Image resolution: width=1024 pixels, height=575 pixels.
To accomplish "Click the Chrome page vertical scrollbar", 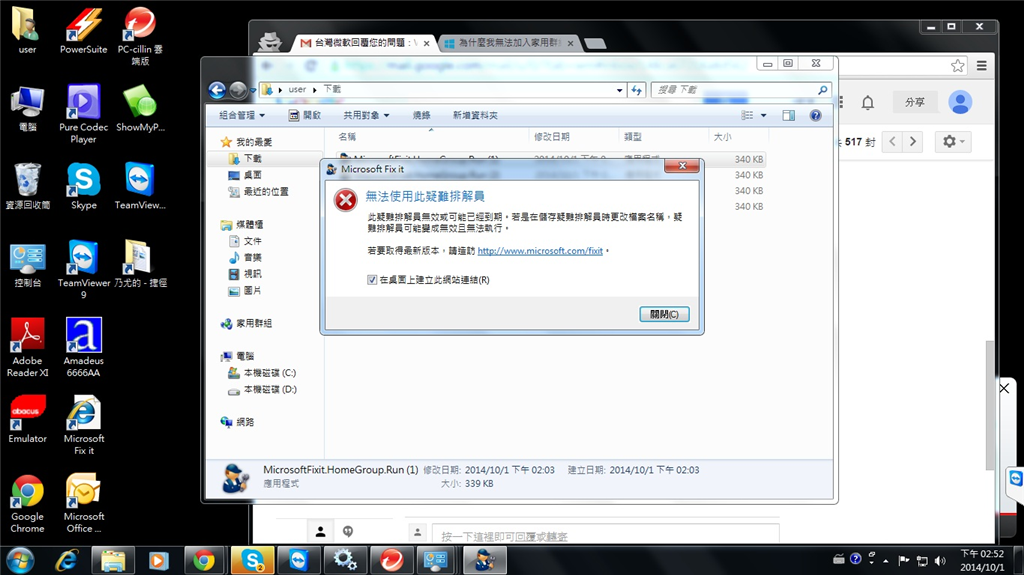I will pyautogui.click(x=990, y=405).
